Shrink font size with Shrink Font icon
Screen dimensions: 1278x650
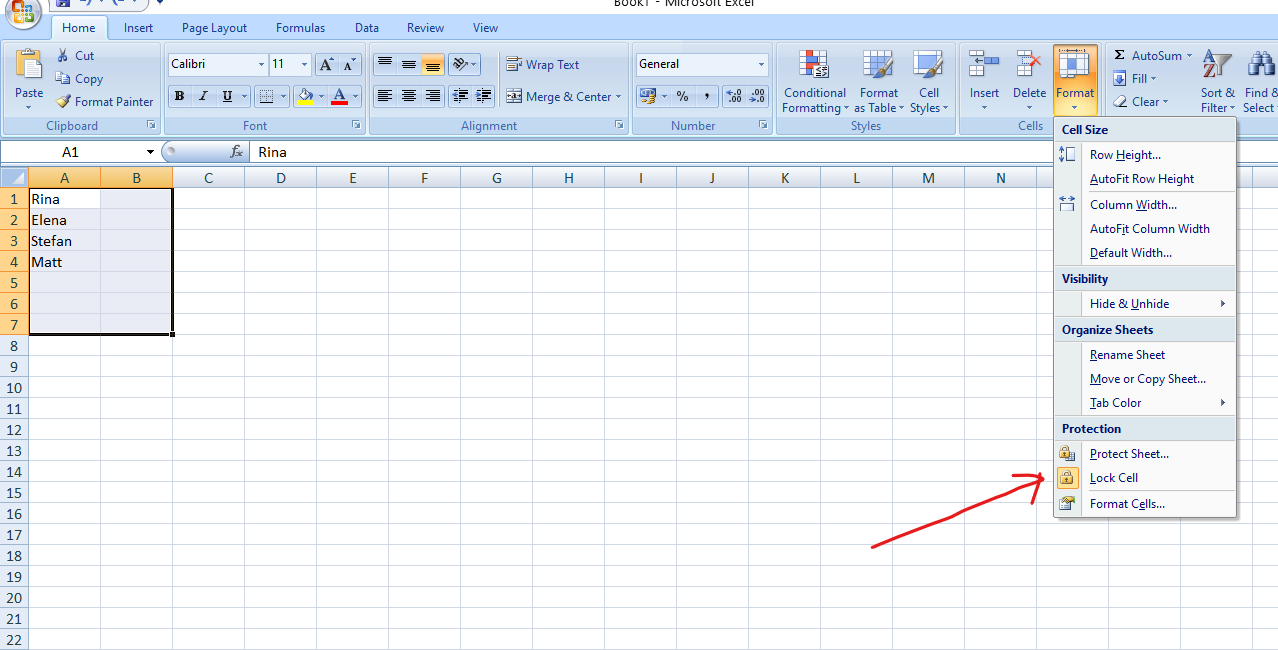[349, 65]
